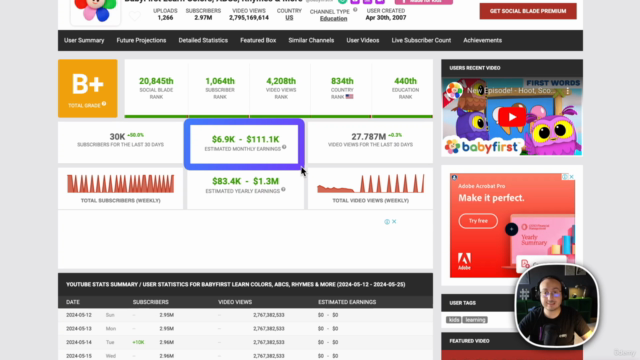This screenshot has width=640, height=360.
Task: Go to Similar Channels tab
Action: pyautogui.click(x=311, y=40)
